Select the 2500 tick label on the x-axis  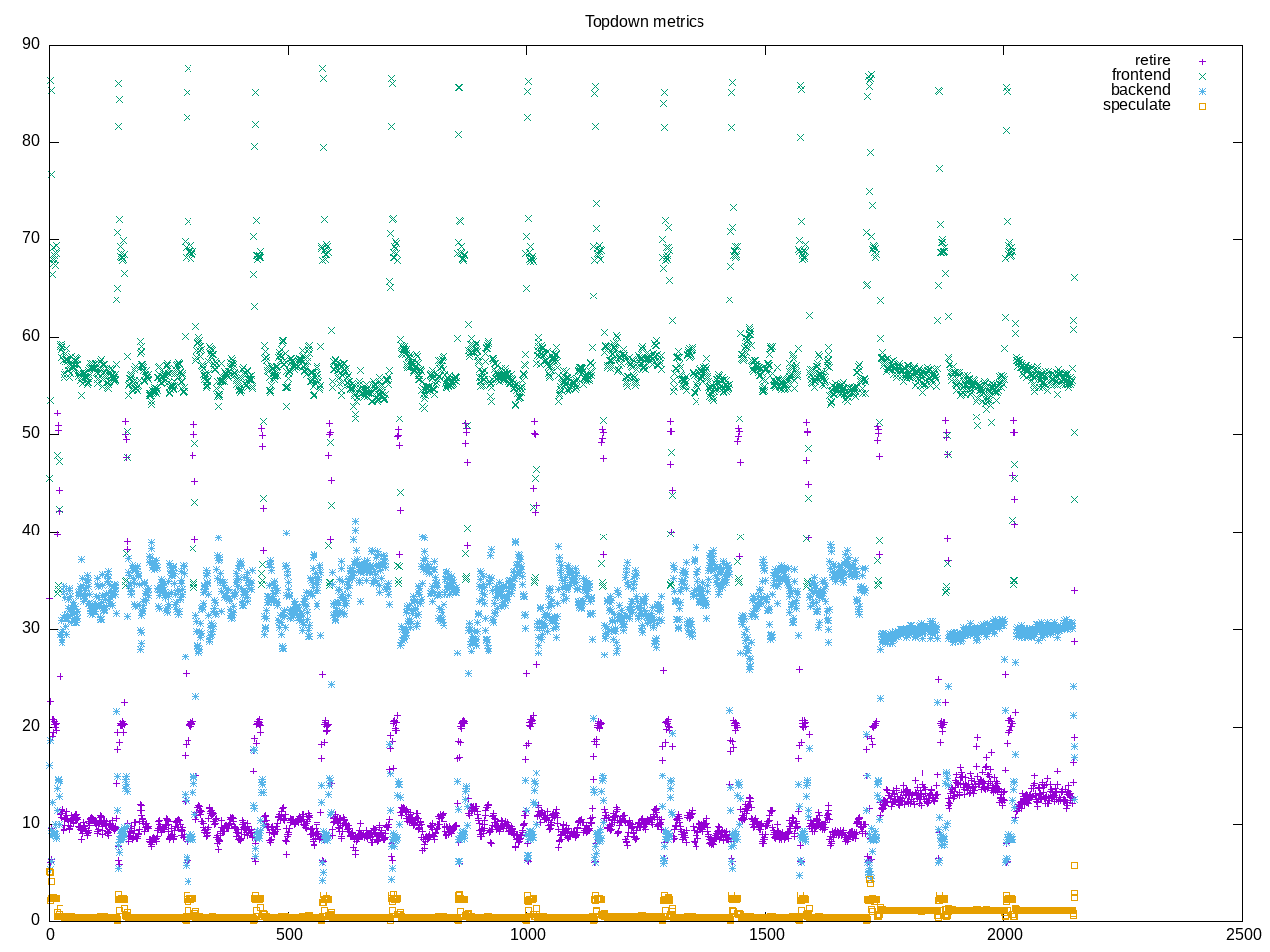tap(1242, 935)
